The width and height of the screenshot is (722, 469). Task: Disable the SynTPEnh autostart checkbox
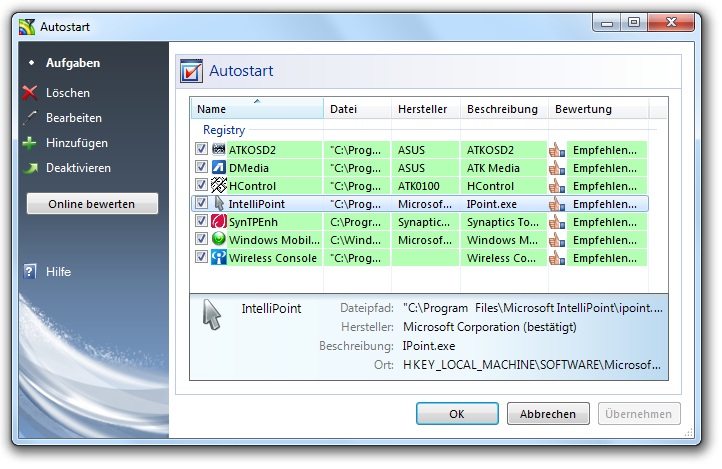pyautogui.click(x=201, y=220)
